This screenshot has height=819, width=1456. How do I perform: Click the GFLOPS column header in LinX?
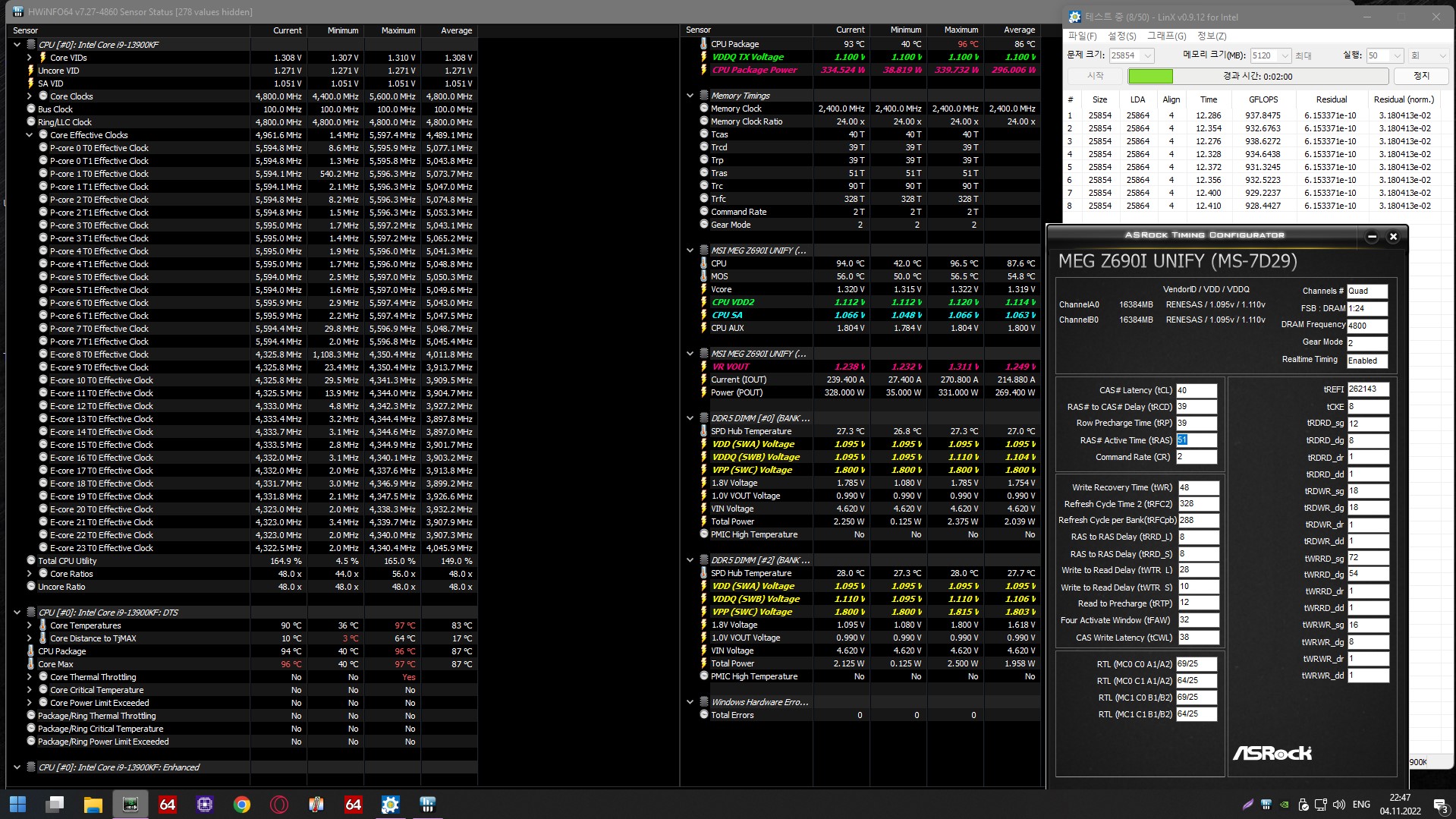1263,99
